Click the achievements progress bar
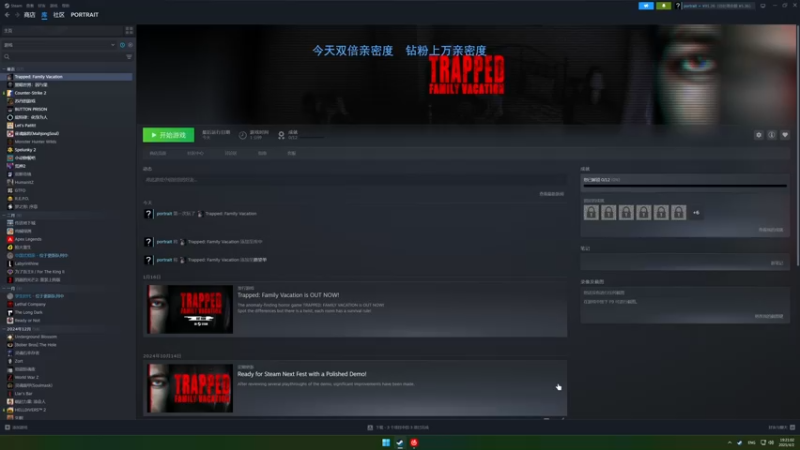 pos(685,186)
